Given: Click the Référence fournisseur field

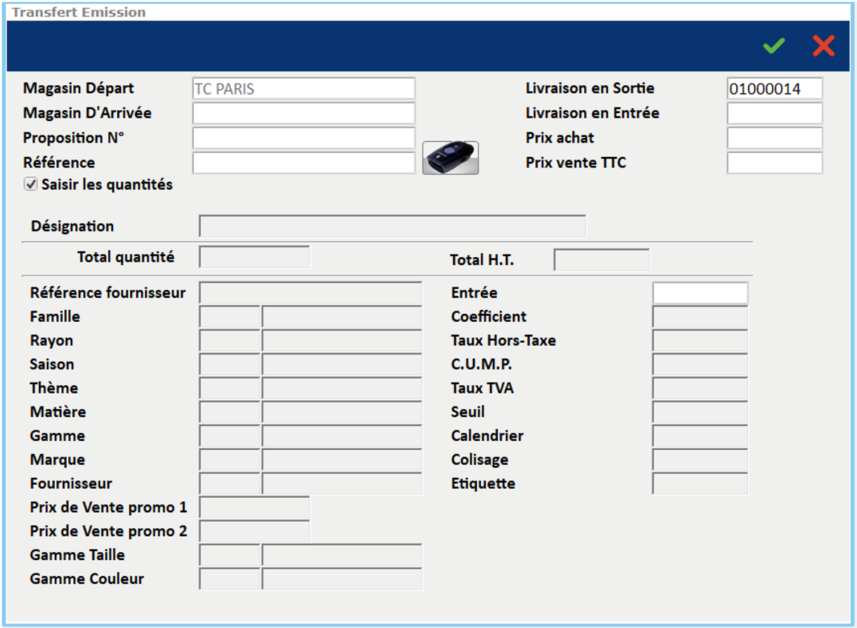Looking at the screenshot, I should coord(310,293).
